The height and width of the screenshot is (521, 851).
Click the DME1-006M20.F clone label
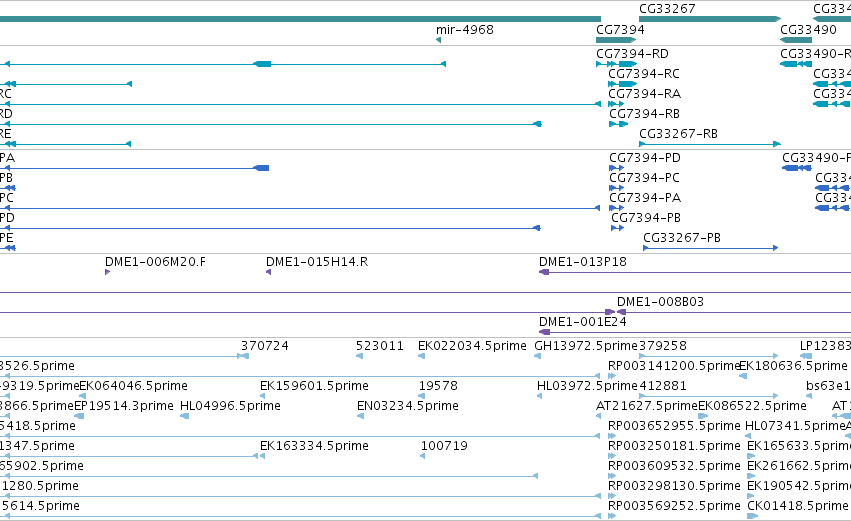(155, 262)
